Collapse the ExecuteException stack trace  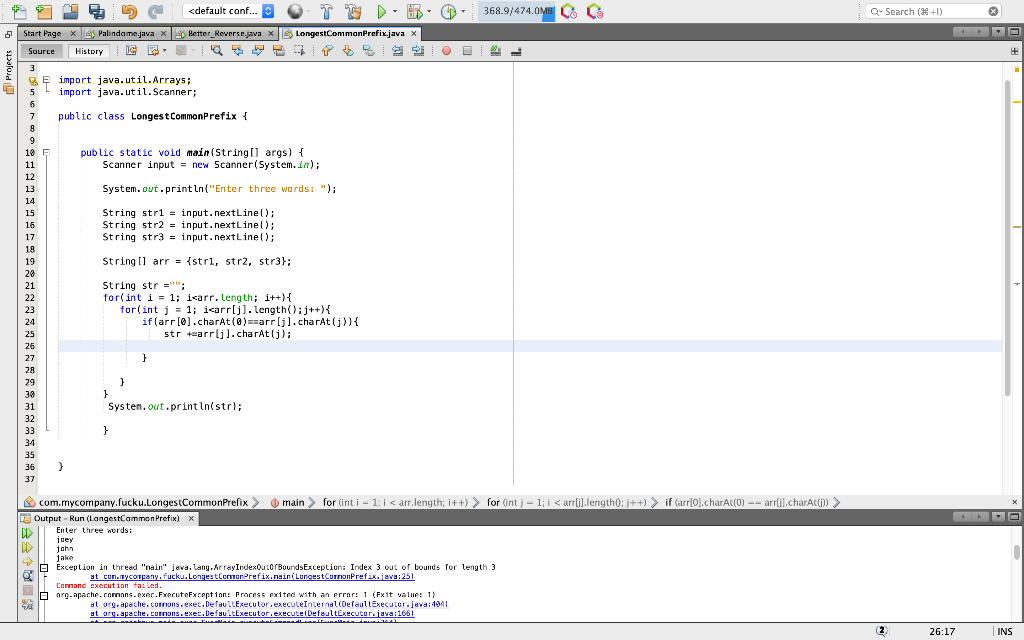click(44, 596)
